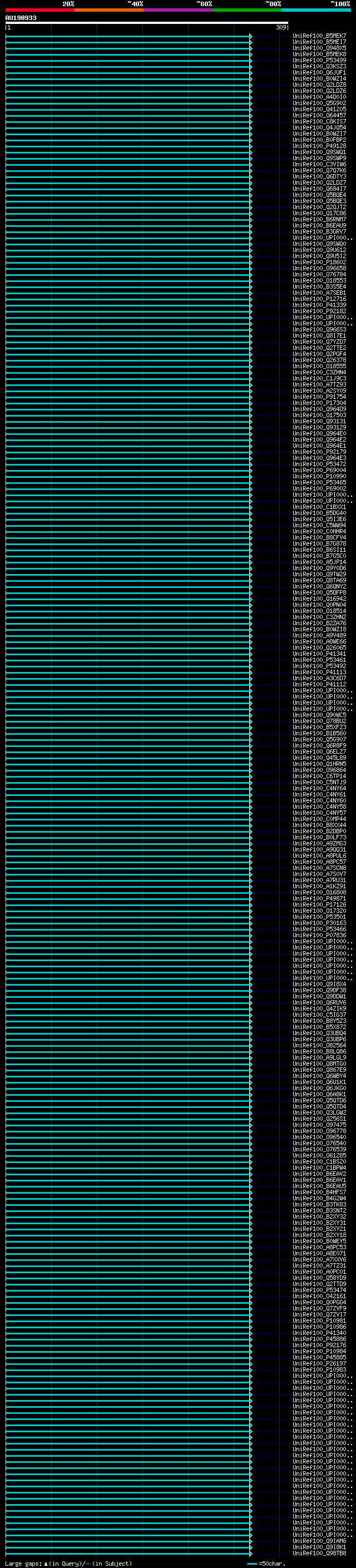Select hit label UniRef100_P12716
The height and width of the screenshot is (1568, 356).
click(319, 299)
